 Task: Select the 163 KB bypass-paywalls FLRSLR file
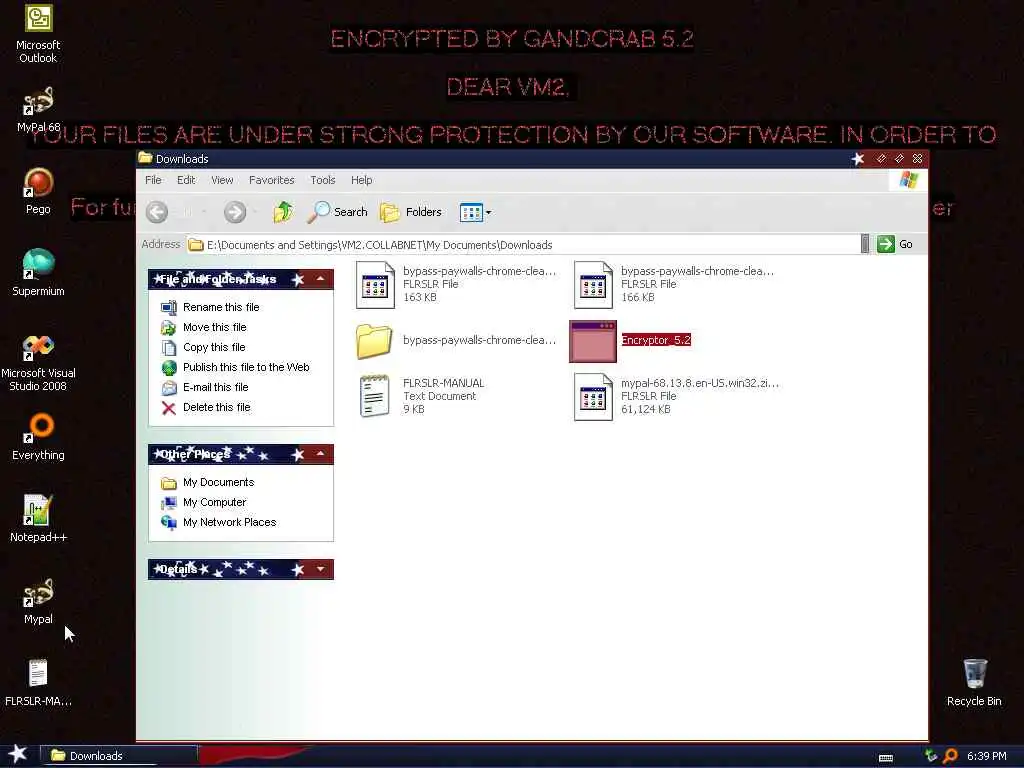click(x=456, y=285)
